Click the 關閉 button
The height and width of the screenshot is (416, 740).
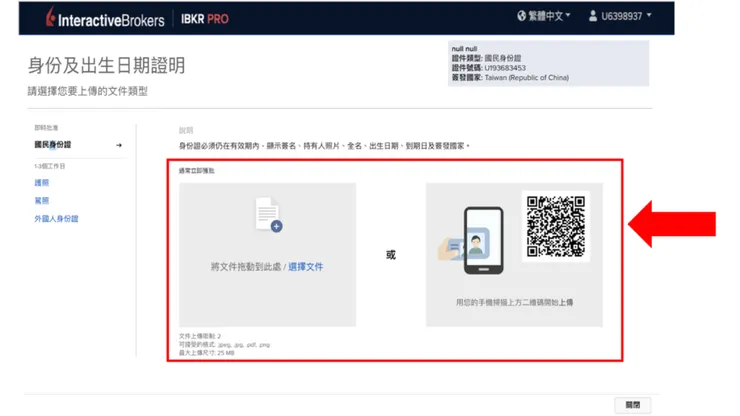click(632, 405)
